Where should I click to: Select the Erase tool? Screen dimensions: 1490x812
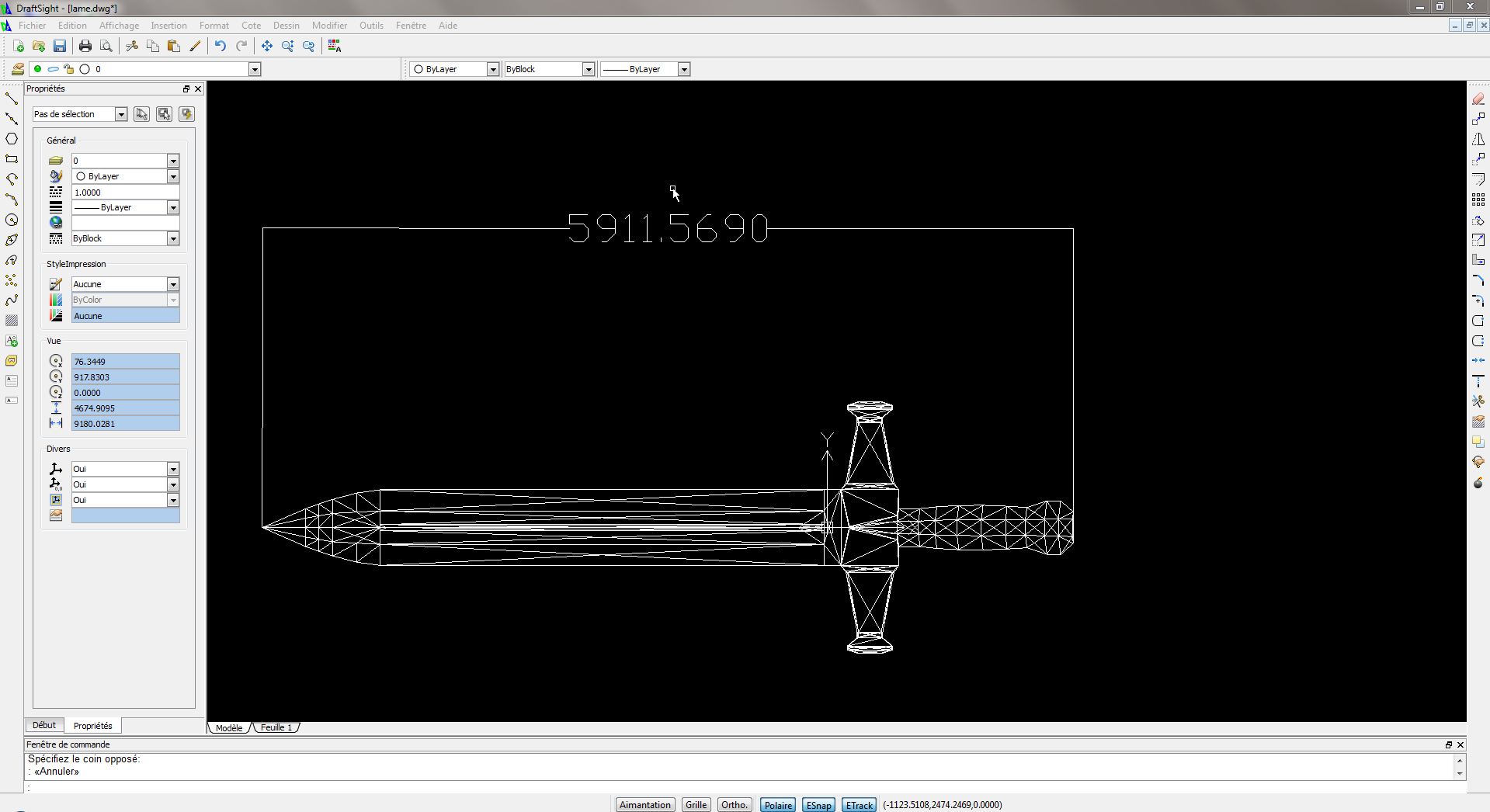click(x=1478, y=99)
